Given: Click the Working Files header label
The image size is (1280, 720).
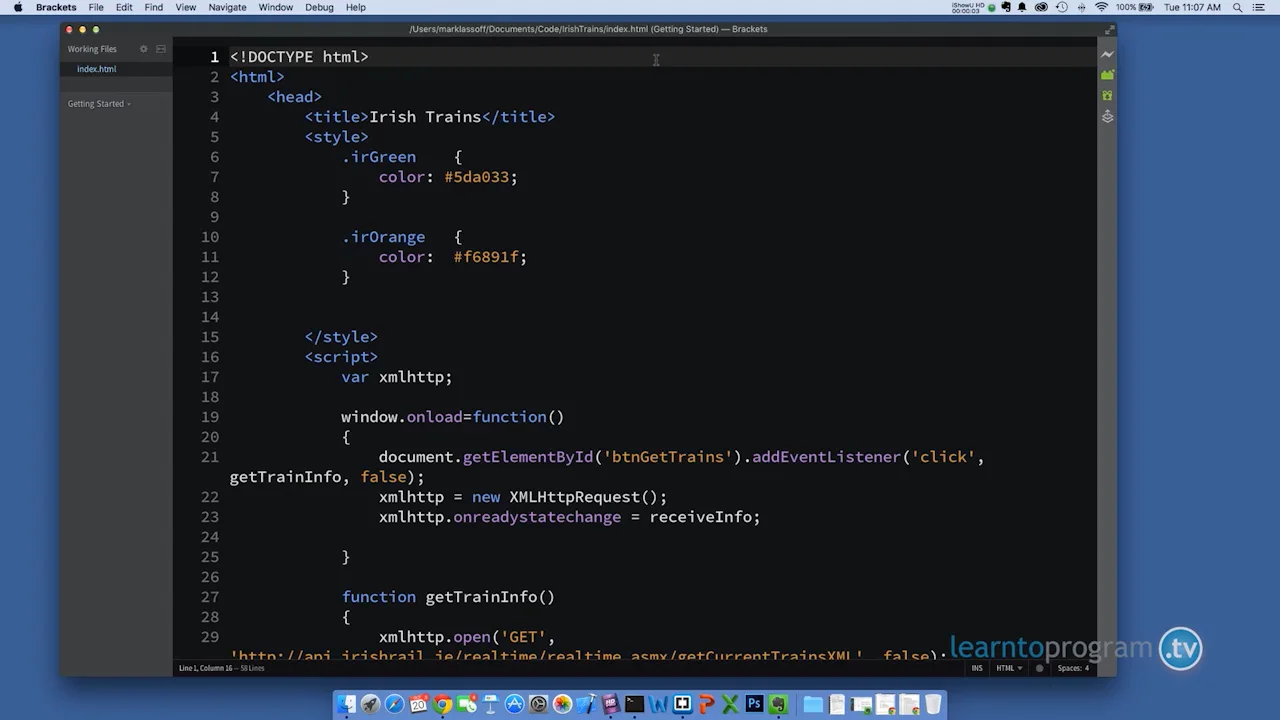Looking at the screenshot, I should click(92, 49).
